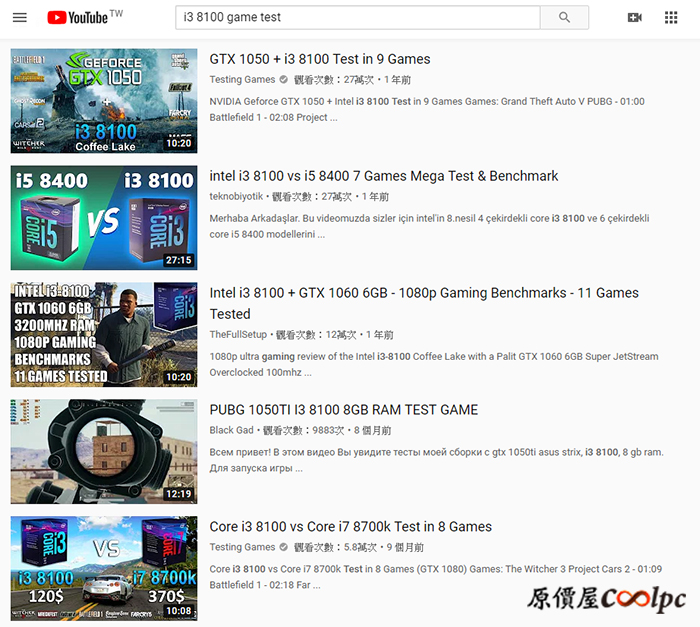700x627 pixels.
Task: Click the 10:20 duration badge on GTX 1050 thumbnail
Action: [179, 143]
